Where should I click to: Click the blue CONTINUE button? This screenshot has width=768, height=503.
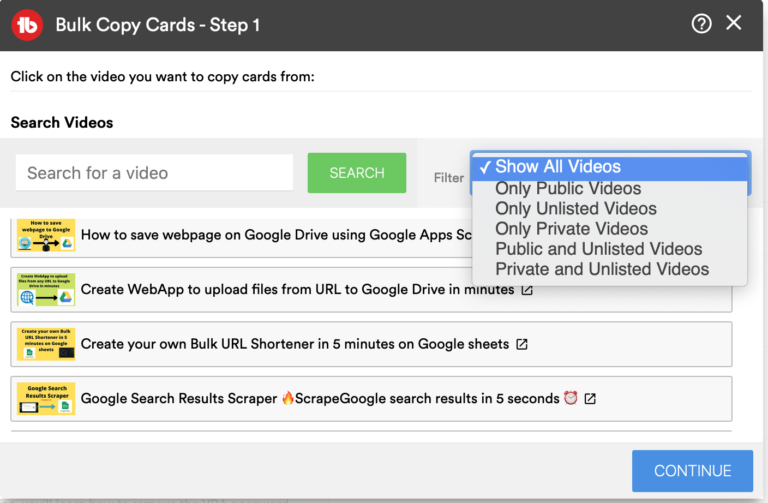692,471
